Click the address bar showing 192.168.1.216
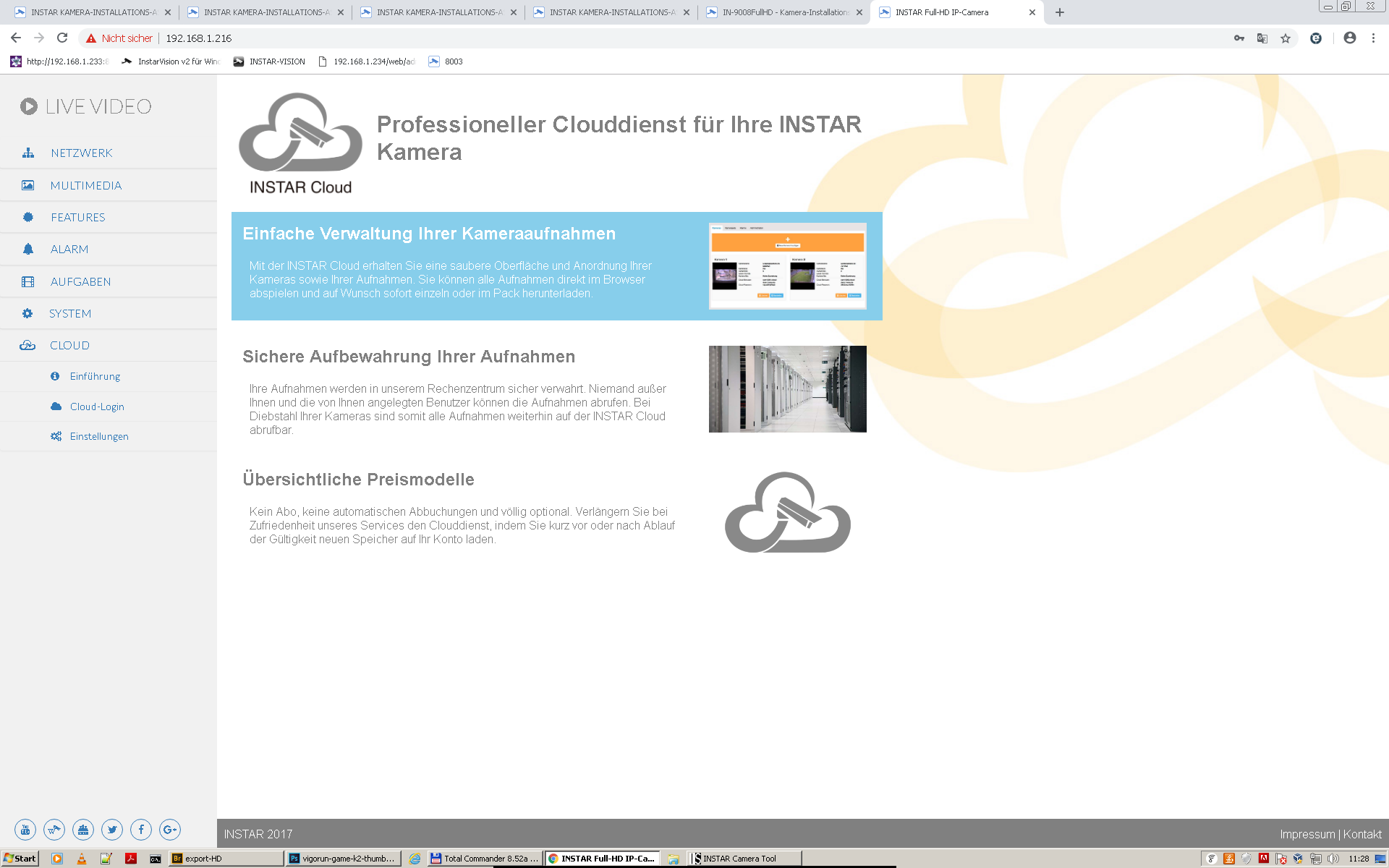Screen dimensions: 1389x868 tap(199, 38)
